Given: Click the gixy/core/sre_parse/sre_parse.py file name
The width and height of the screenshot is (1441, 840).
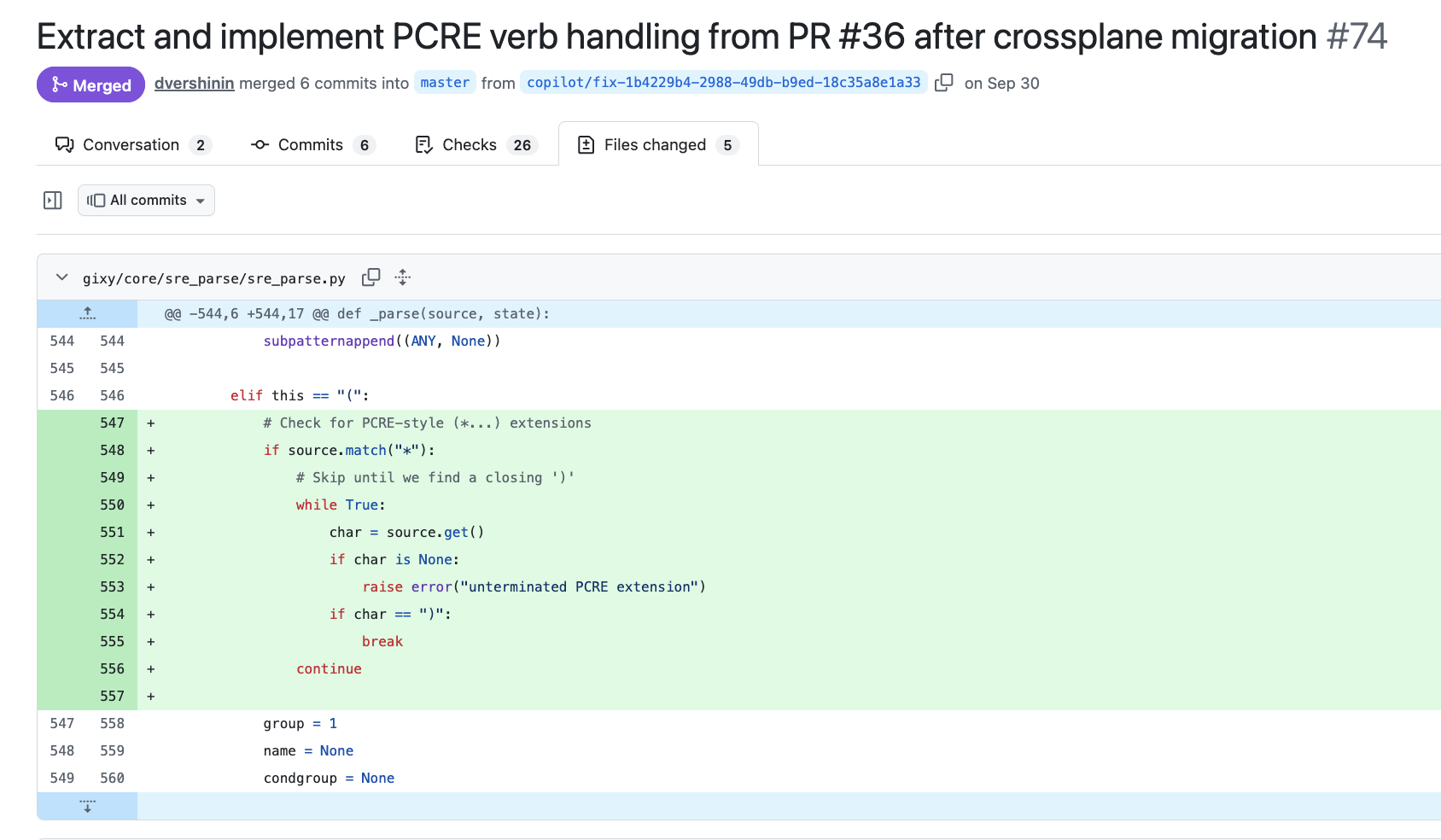Looking at the screenshot, I should pyautogui.click(x=213, y=278).
